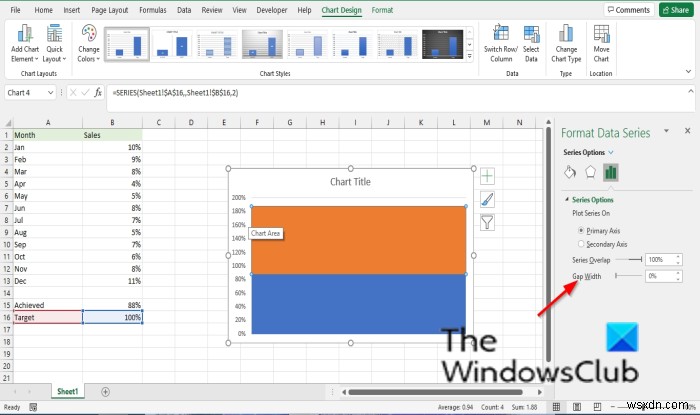Click the Select All corner triangle
700x415 pixels.
pos(8,123)
